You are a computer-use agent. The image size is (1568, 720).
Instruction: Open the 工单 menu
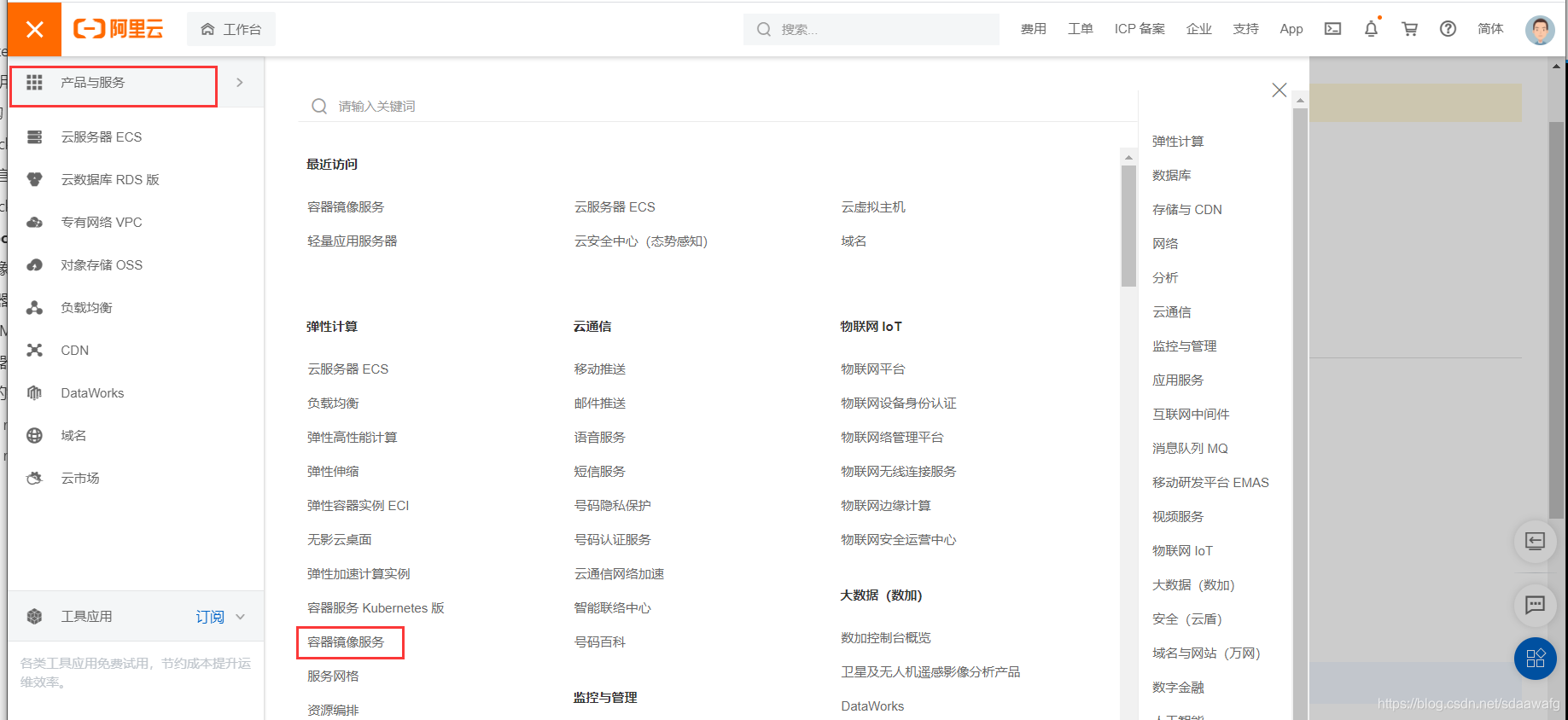point(1080,29)
